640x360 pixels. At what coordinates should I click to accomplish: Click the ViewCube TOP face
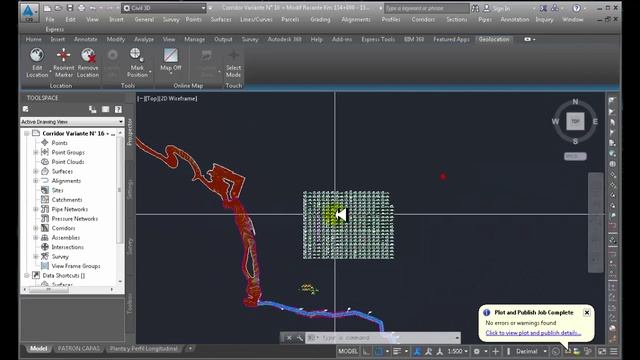[x=575, y=121]
